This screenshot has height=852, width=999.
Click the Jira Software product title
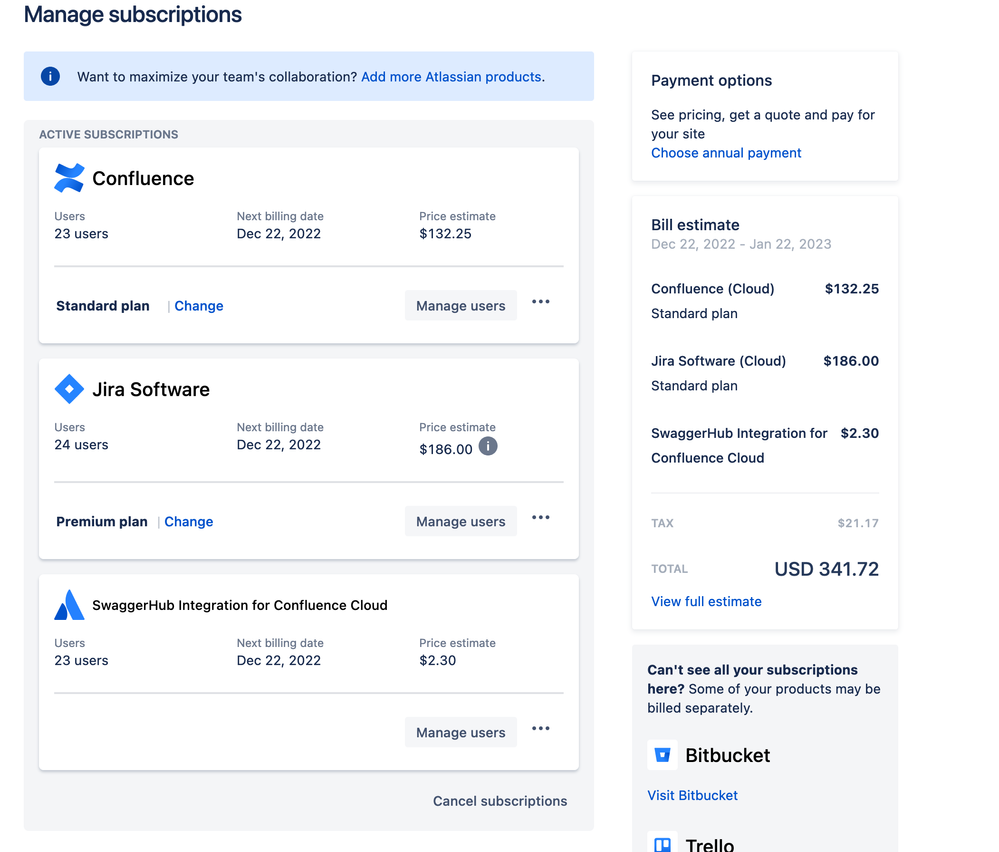point(151,389)
